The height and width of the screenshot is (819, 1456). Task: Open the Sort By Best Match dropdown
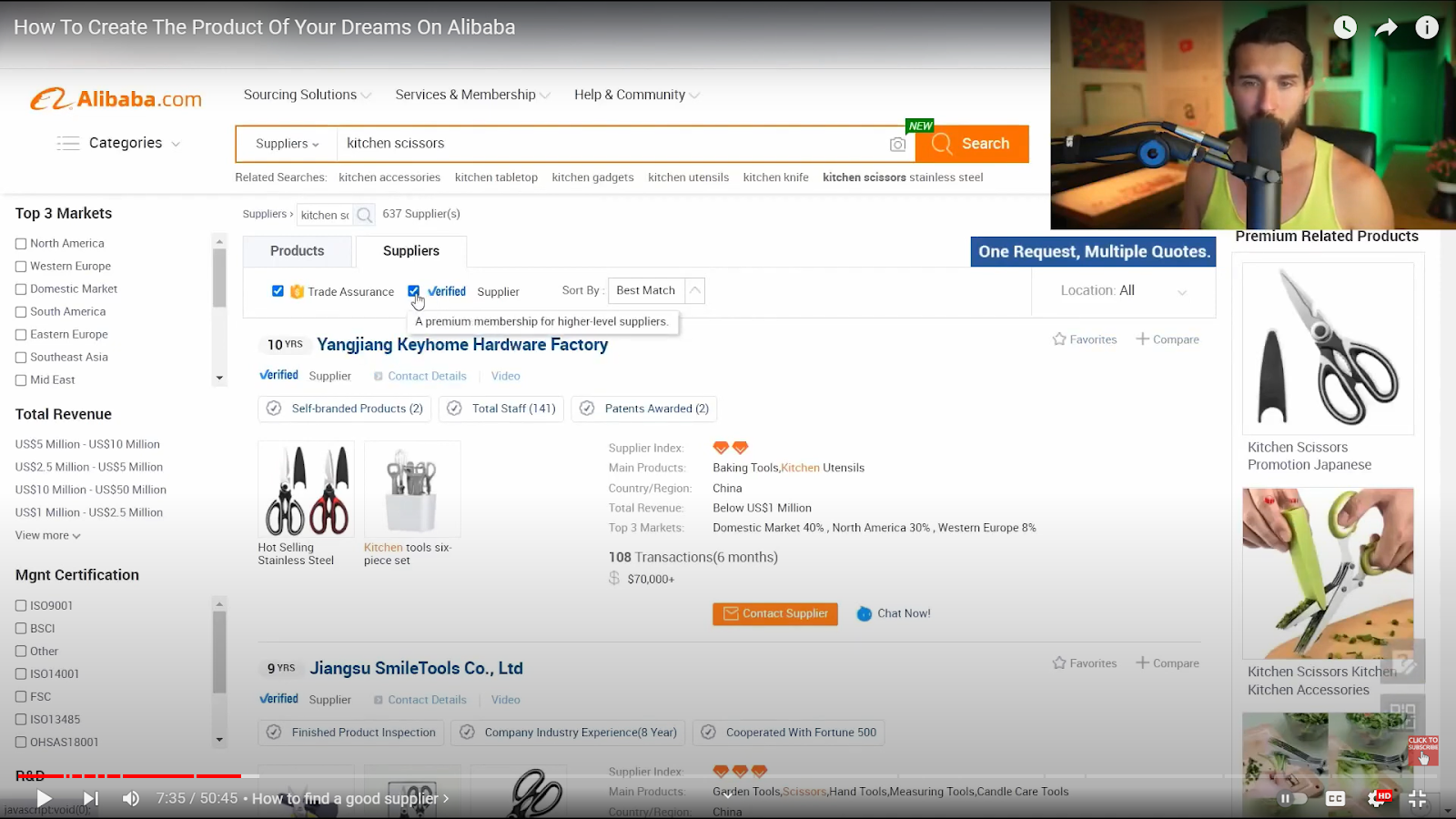(656, 290)
